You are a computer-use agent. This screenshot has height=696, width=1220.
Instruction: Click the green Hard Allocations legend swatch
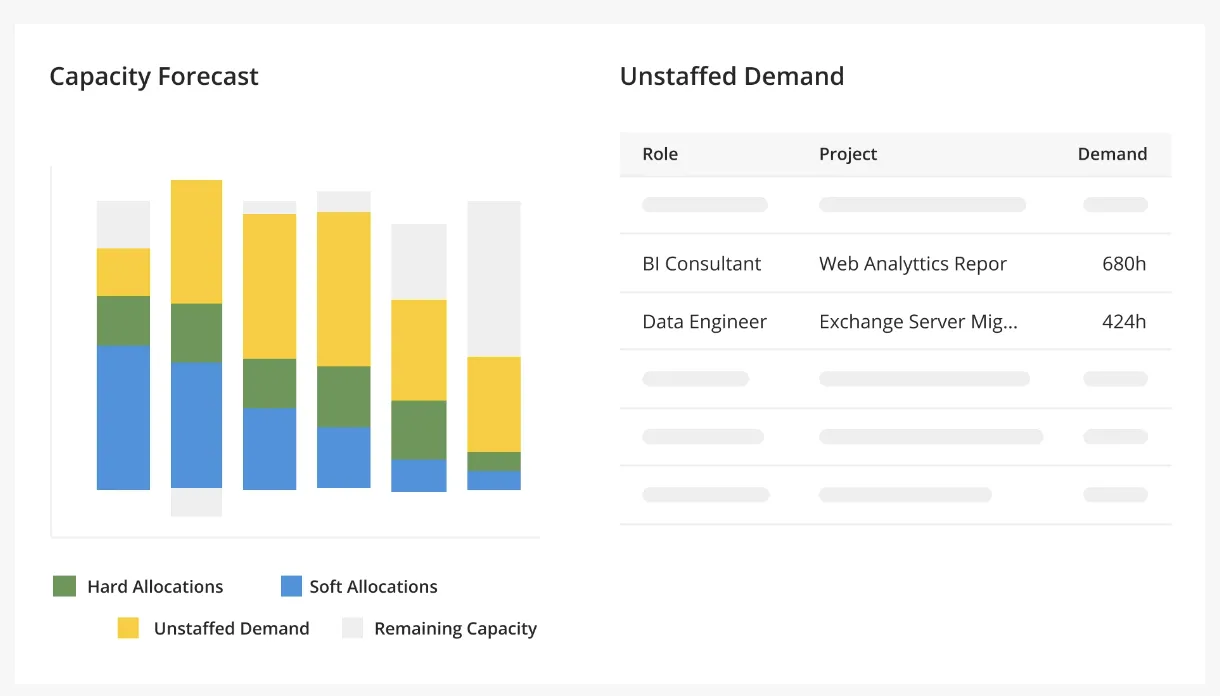pos(65,586)
